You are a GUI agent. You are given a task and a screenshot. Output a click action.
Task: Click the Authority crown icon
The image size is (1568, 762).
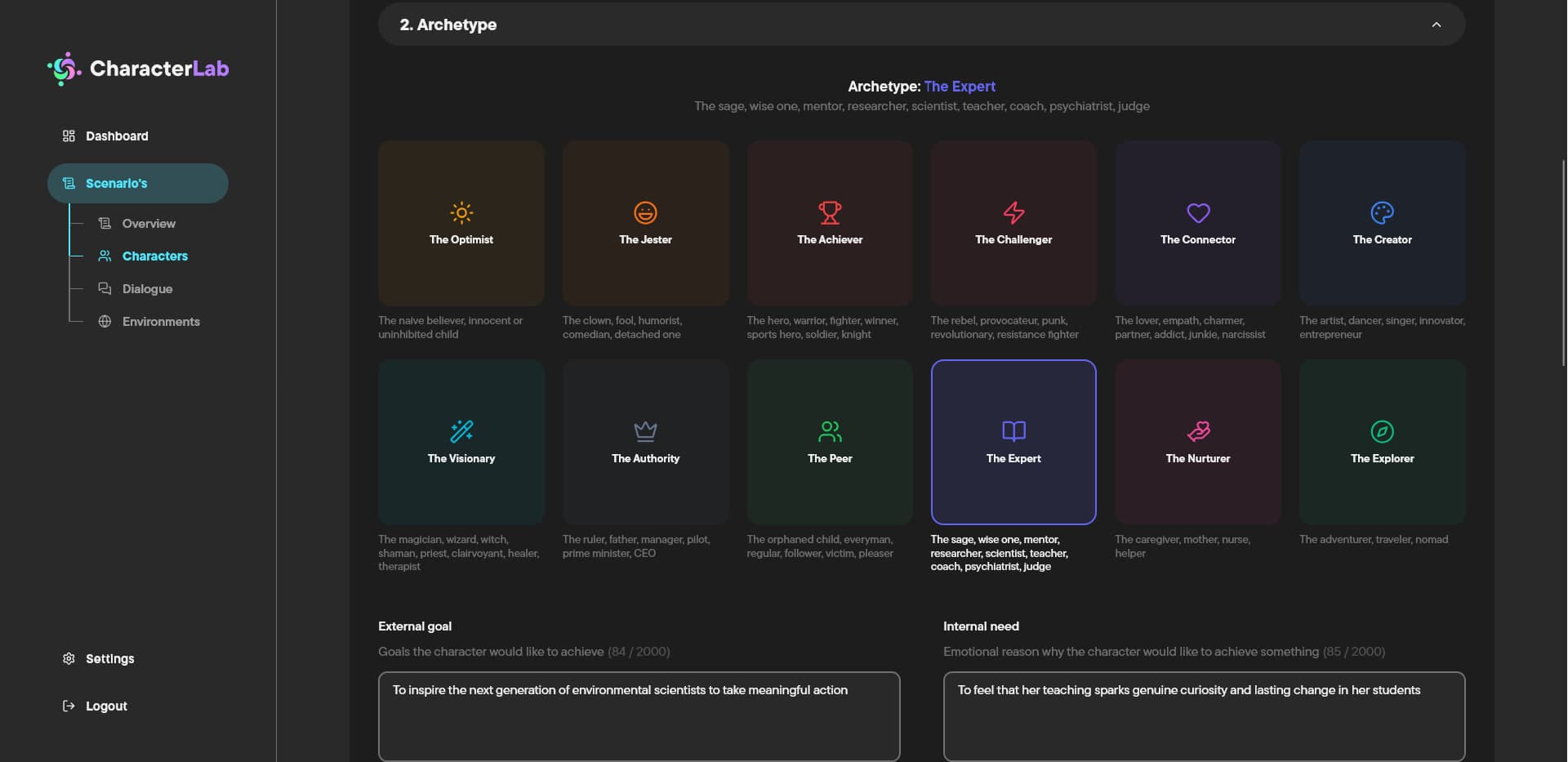(x=645, y=431)
